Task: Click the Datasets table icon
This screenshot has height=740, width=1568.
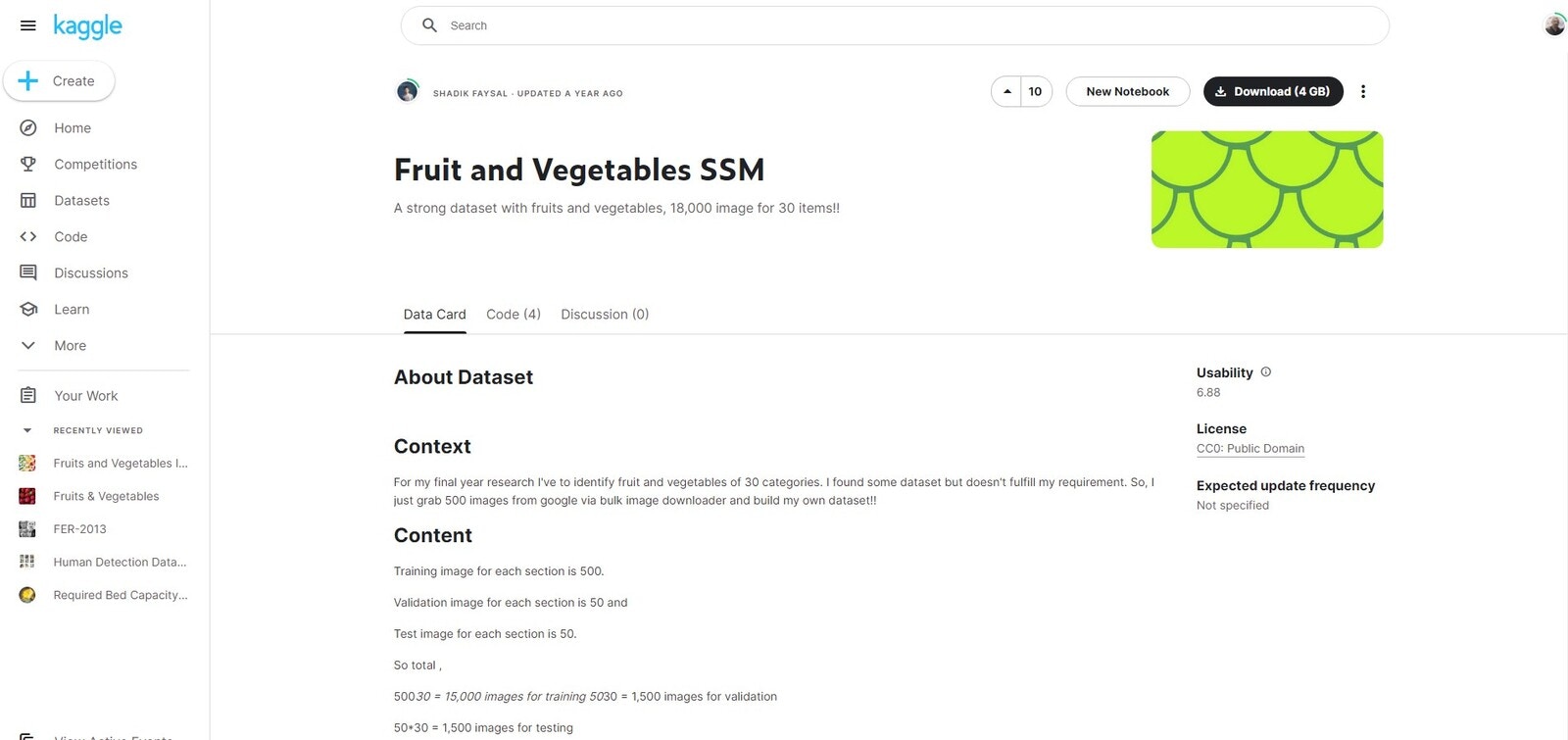Action: pyautogui.click(x=28, y=200)
